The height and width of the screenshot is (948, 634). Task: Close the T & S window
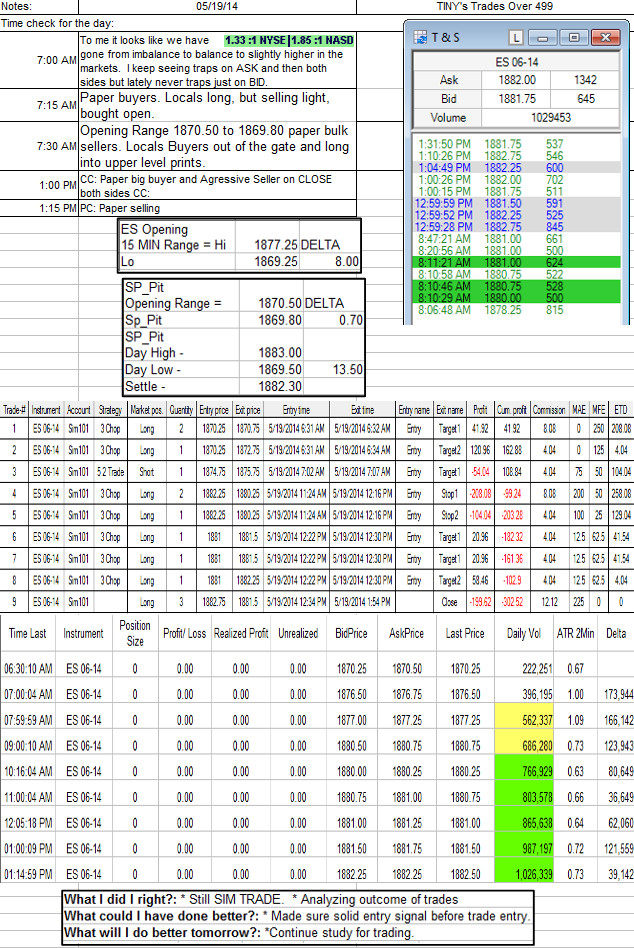click(605, 37)
